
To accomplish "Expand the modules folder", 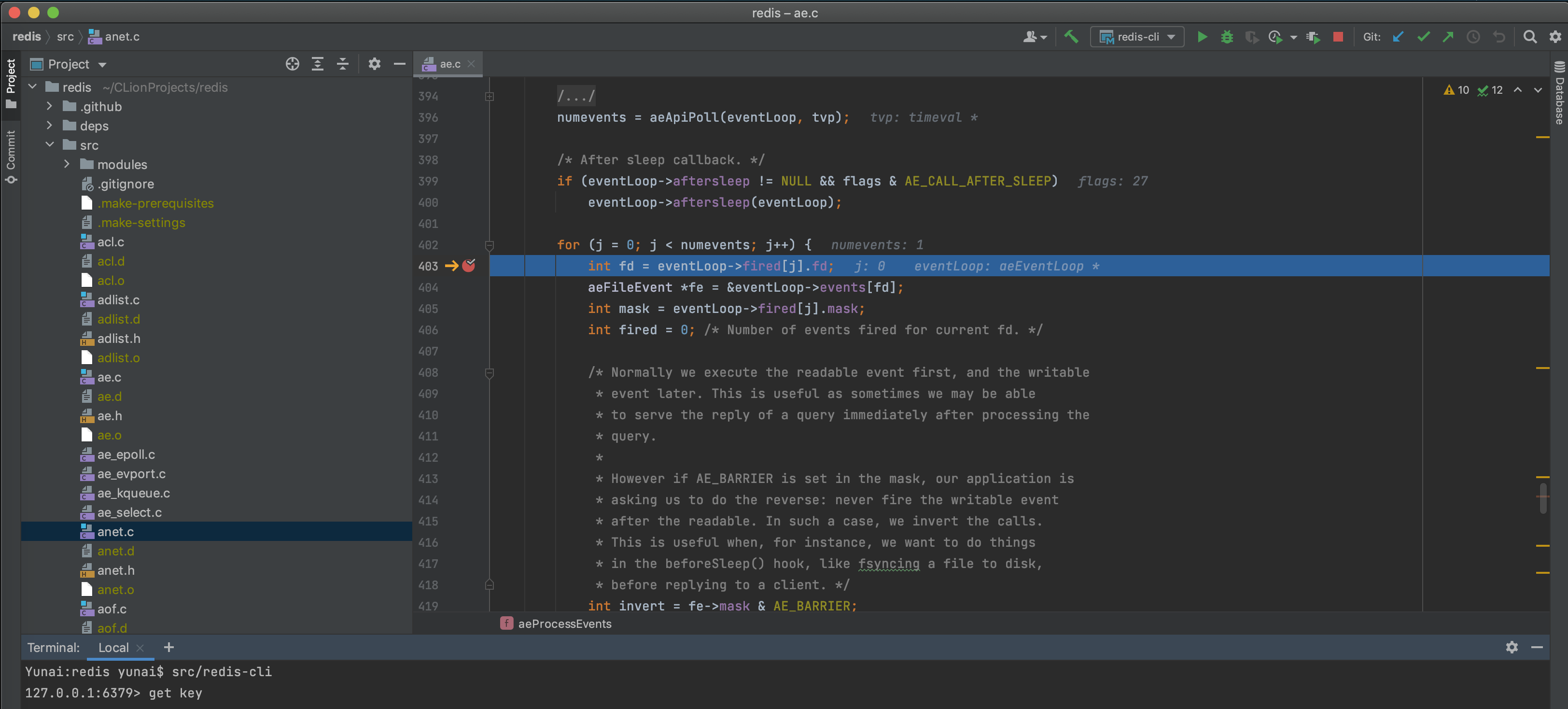I will [67, 165].
